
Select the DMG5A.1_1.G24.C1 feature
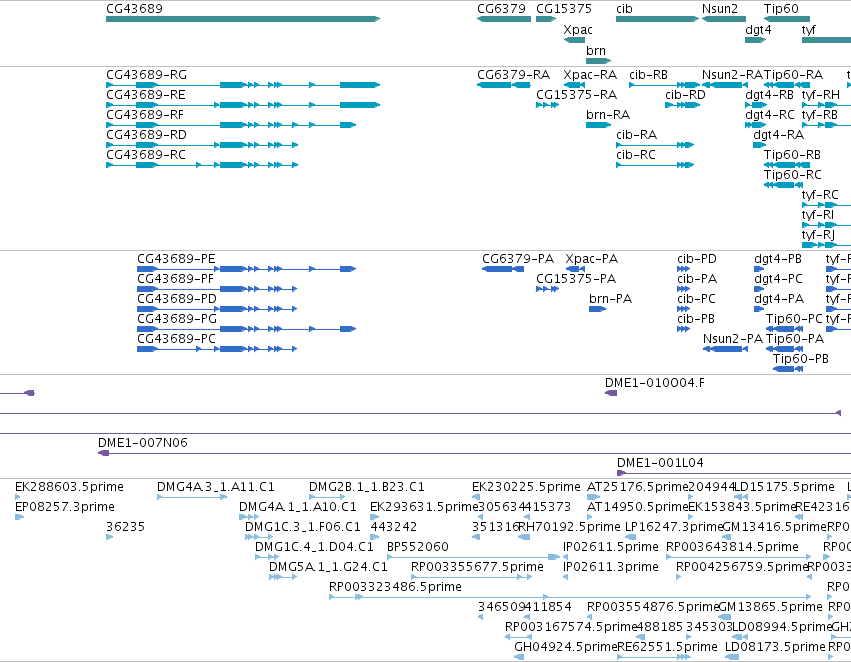tap(283, 577)
